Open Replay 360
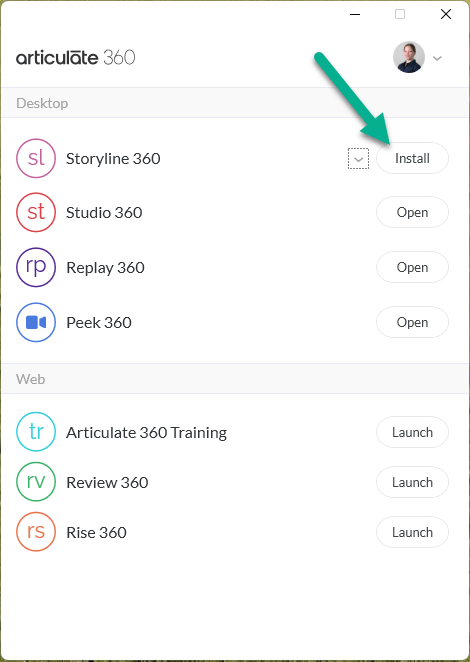Image resolution: width=470 pixels, height=662 pixels. coord(412,267)
